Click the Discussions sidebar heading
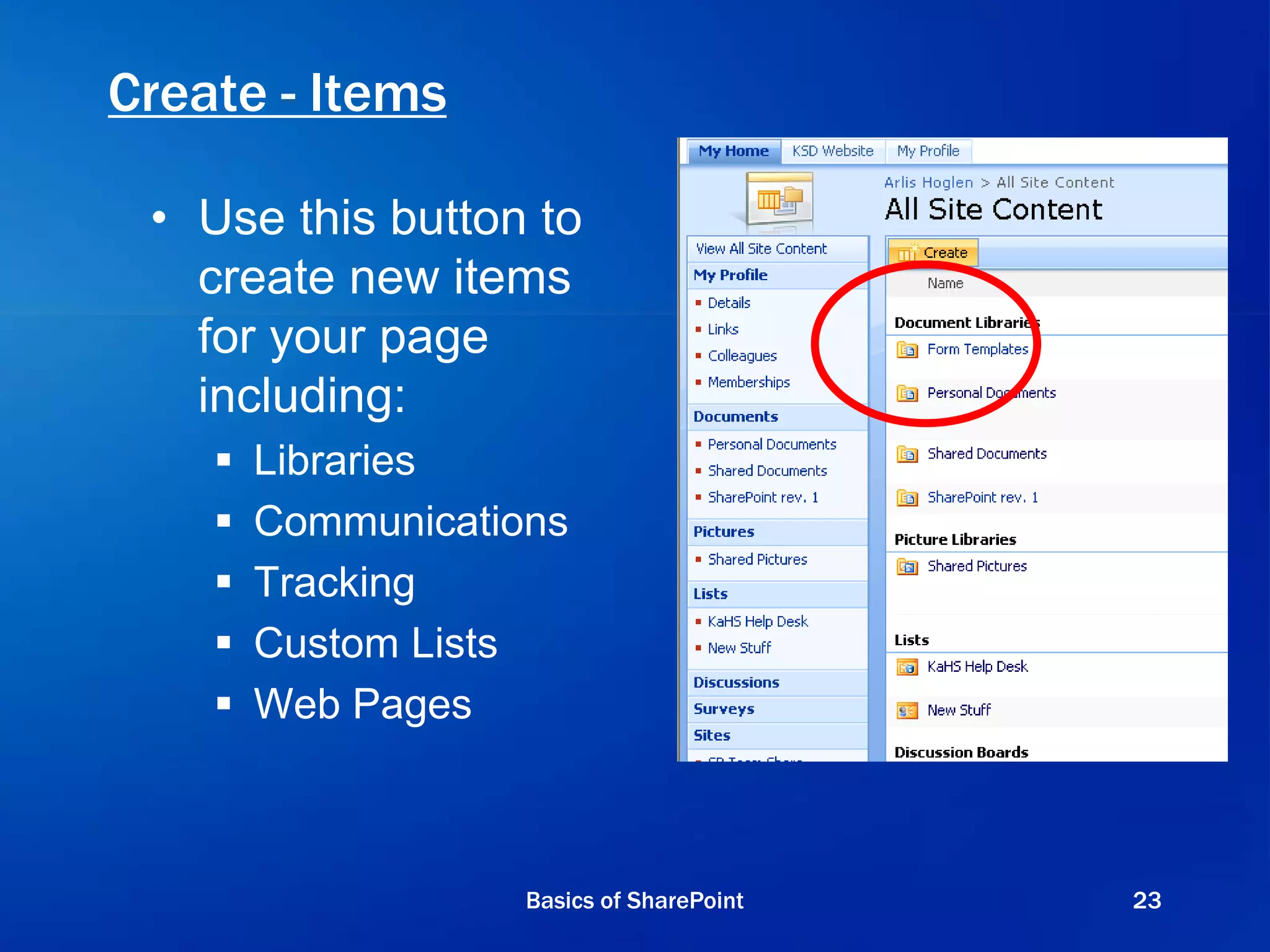This screenshot has height=952, width=1270. pyautogui.click(x=736, y=682)
